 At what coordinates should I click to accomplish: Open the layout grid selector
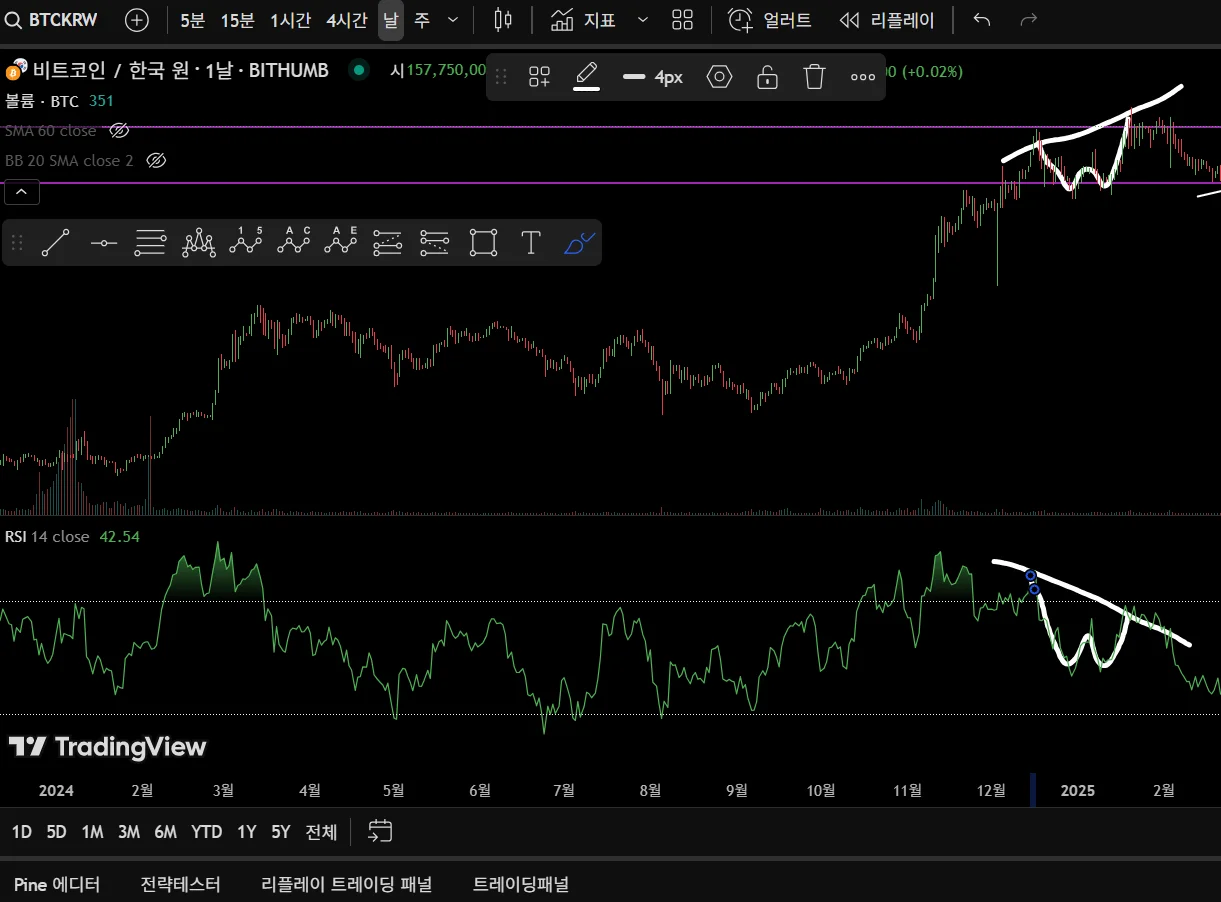[682, 20]
